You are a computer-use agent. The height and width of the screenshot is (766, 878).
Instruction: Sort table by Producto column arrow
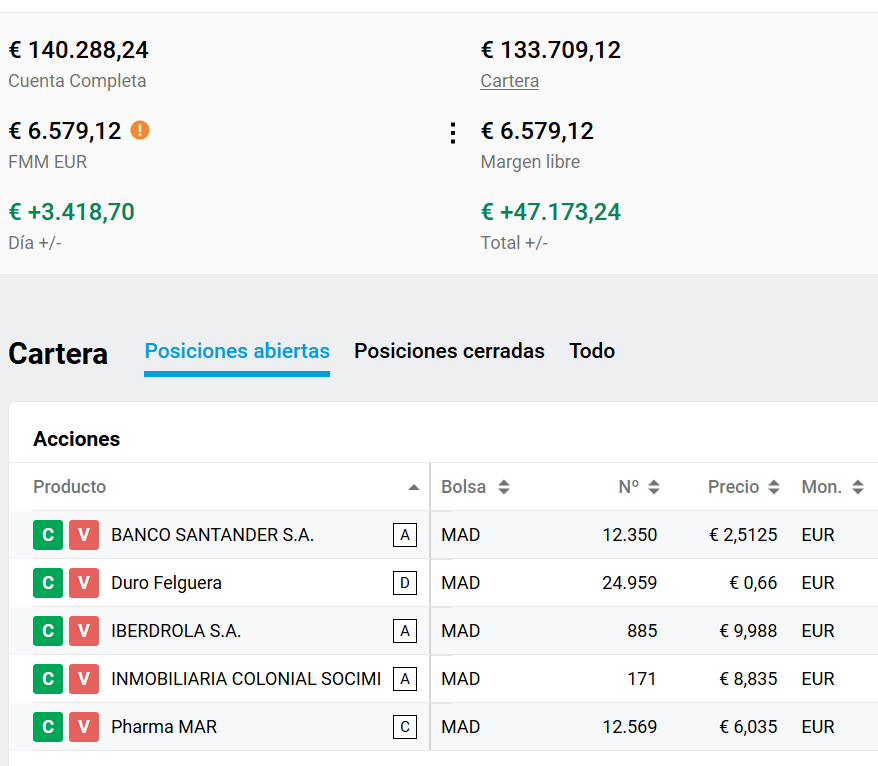click(414, 487)
